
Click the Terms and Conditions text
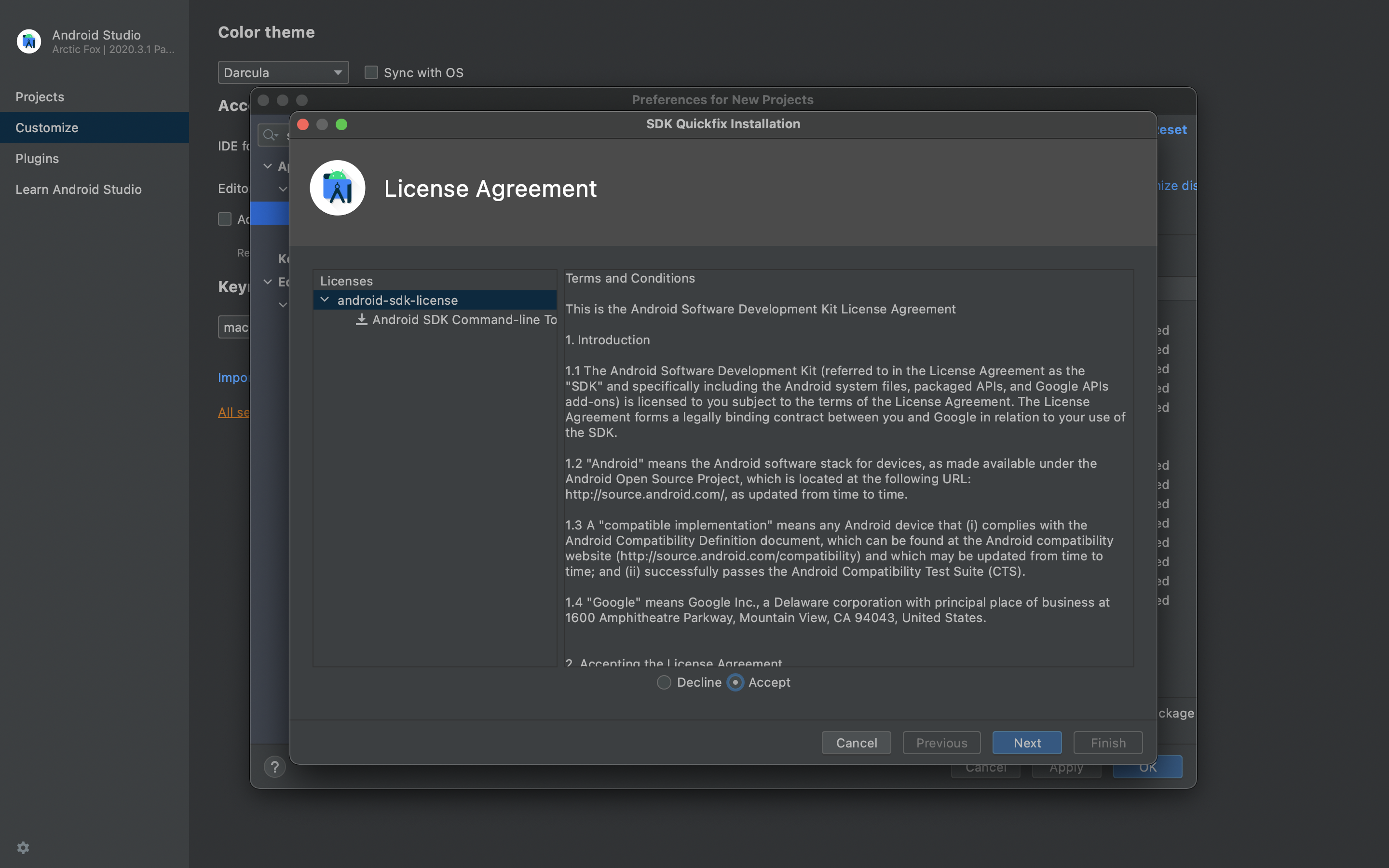pos(630,278)
